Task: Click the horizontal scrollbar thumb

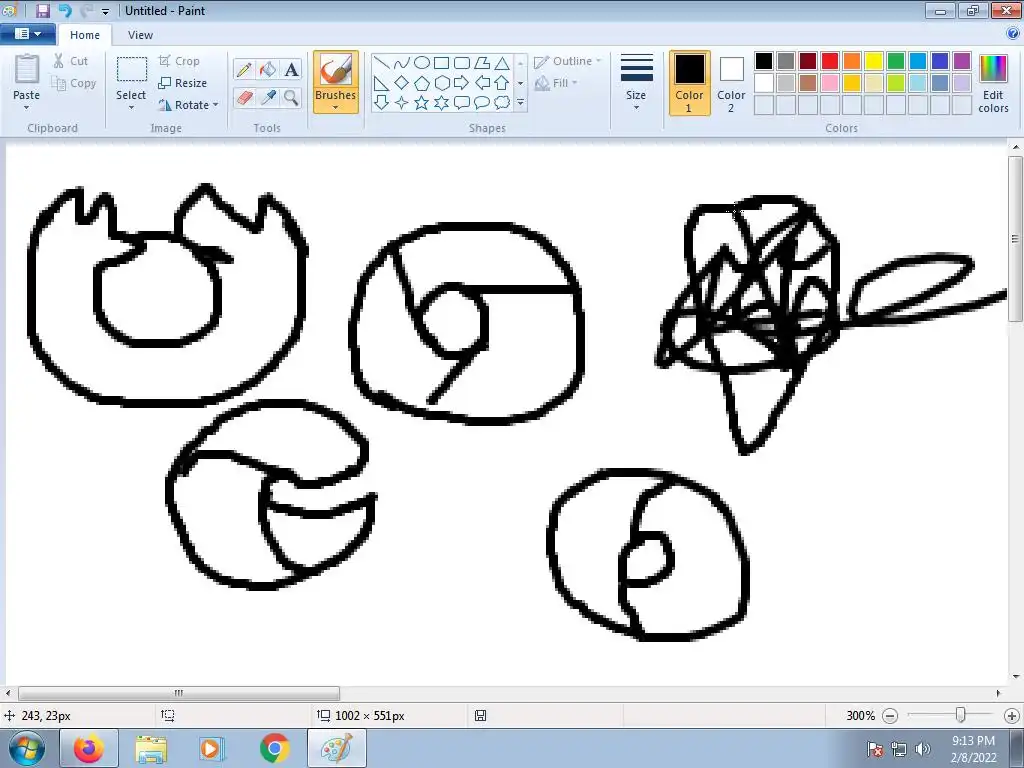Action: coord(178,693)
